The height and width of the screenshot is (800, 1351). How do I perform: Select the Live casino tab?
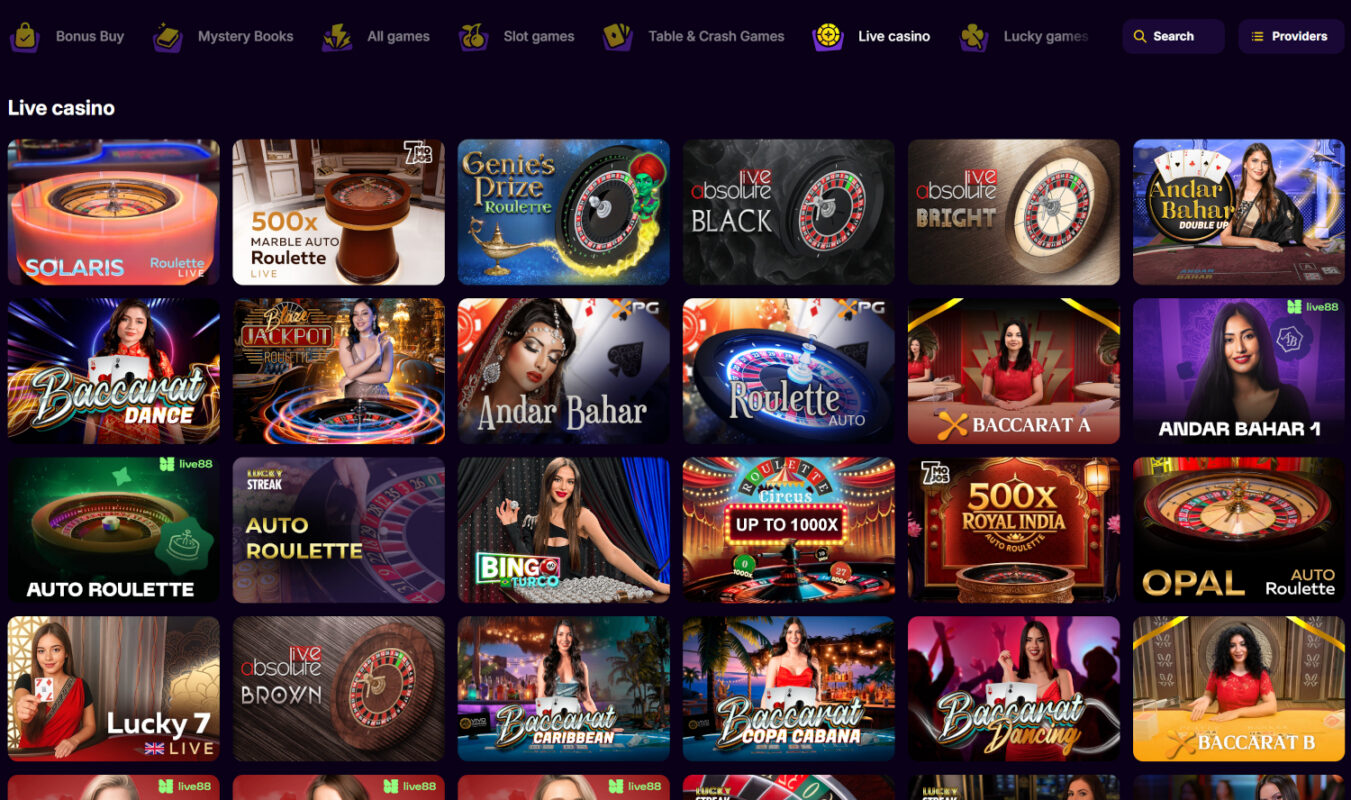click(x=872, y=37)
